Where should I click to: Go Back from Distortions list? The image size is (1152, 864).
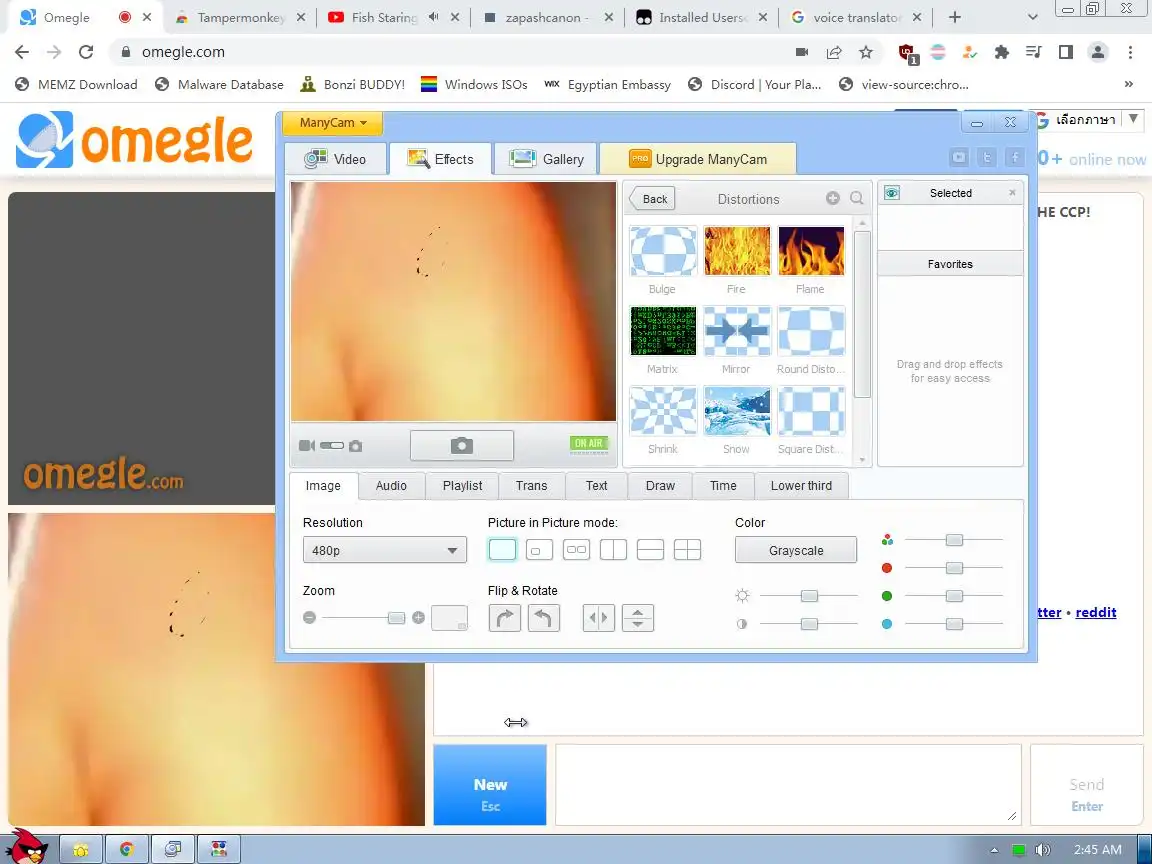point(652,199)
